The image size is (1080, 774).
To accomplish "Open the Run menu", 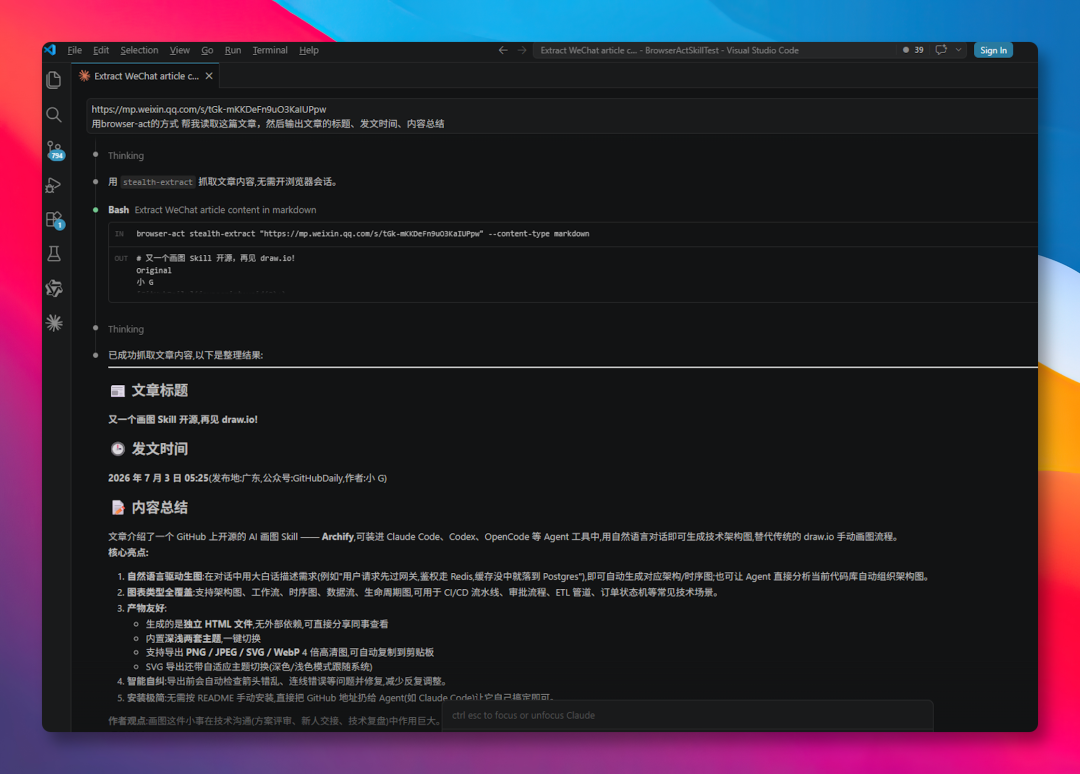I will tap(233, 50).
